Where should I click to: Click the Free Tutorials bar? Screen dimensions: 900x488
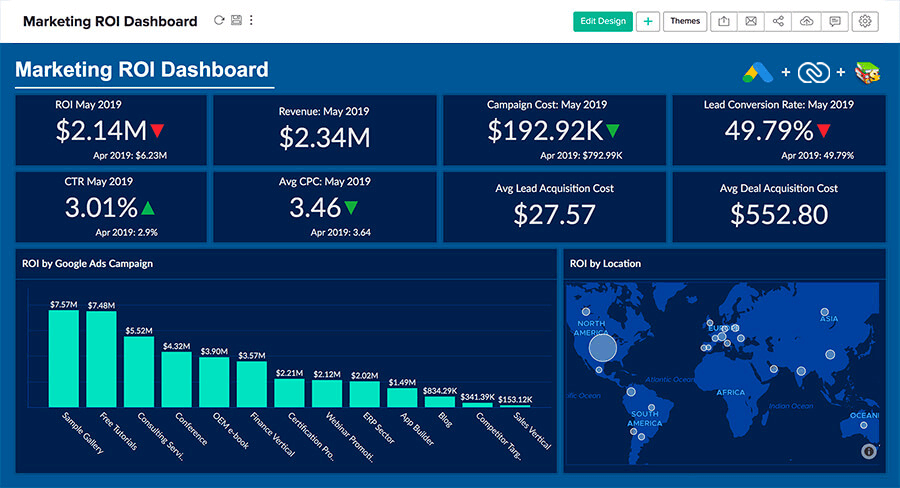click(101, 359)
